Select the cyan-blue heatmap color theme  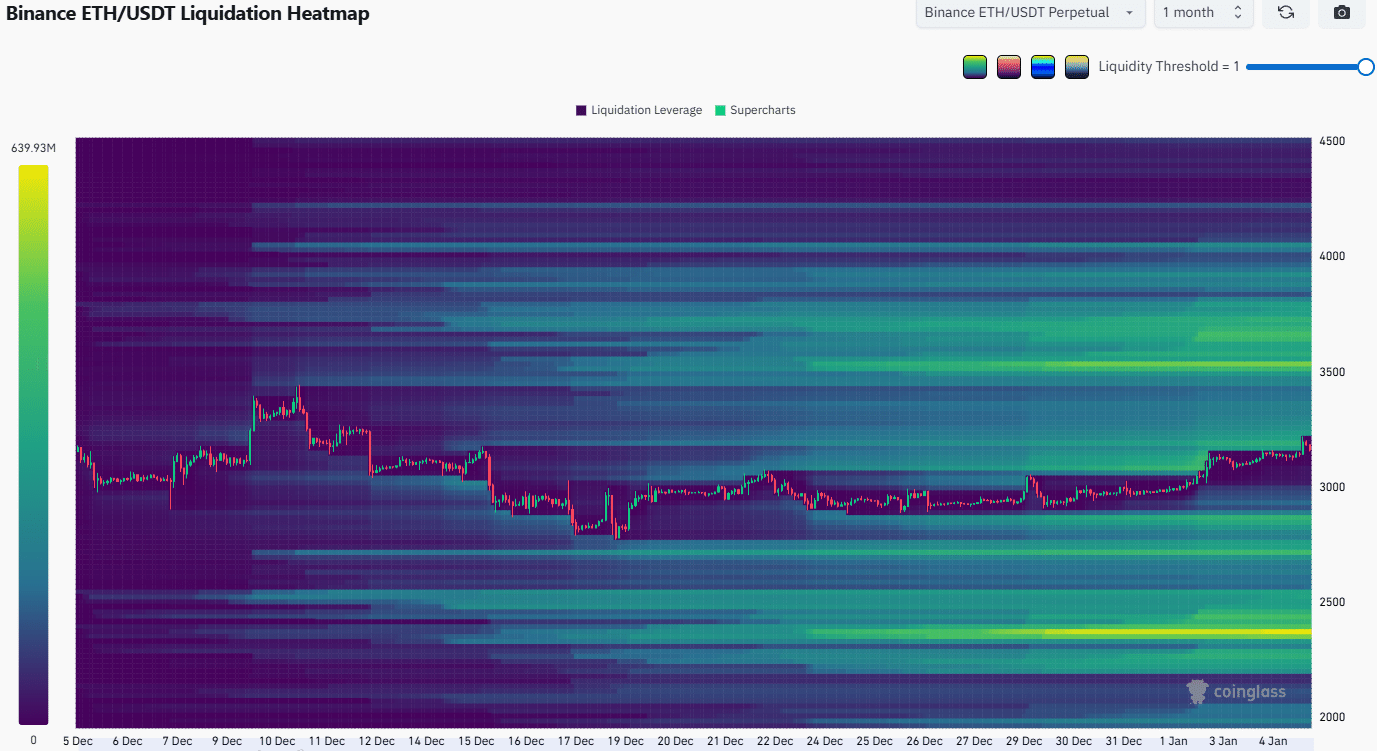[x=1042, y=67]
